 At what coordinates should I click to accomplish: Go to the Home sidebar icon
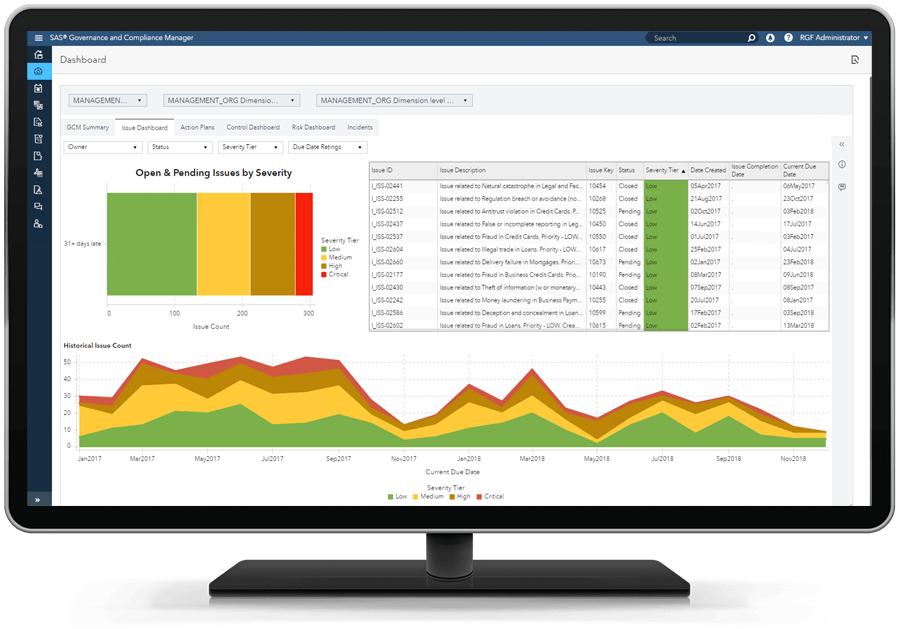tap(38, 55)
